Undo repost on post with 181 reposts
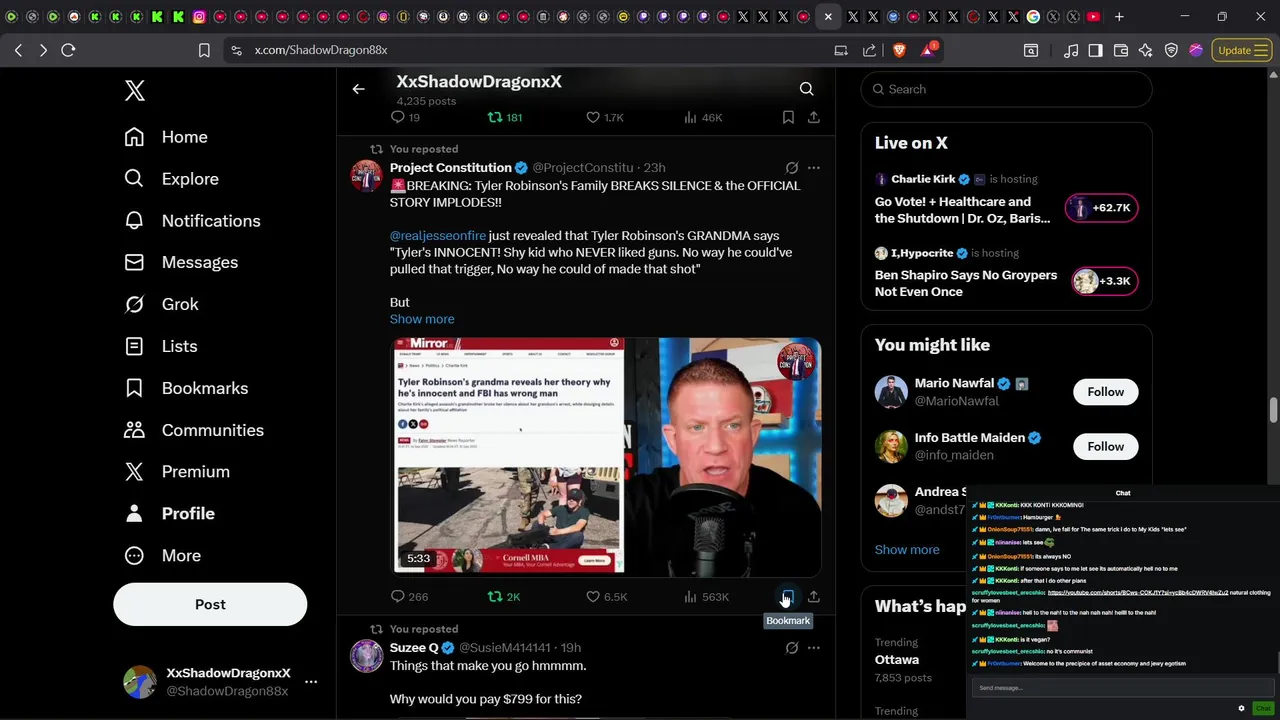This screenshot has width=1280, height=720. (504, 117)
